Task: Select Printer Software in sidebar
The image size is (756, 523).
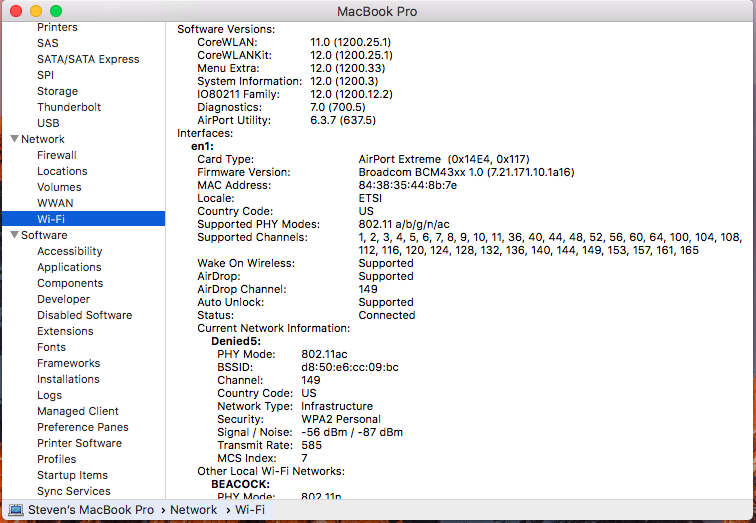Action: [x=80, y=443]
